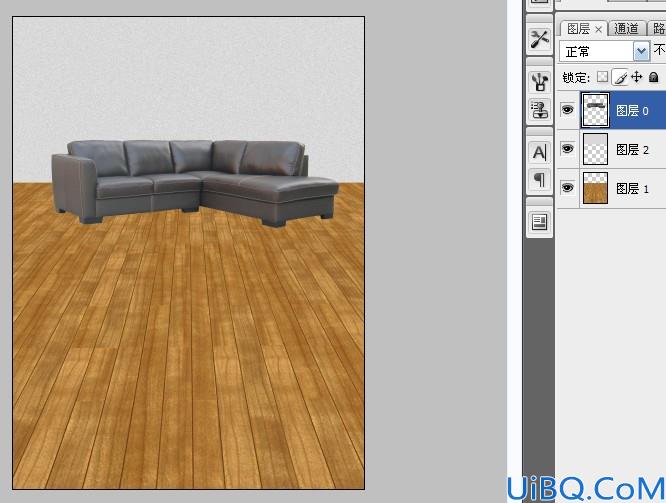Open the Character panel icon

click(x=539, y=152)
